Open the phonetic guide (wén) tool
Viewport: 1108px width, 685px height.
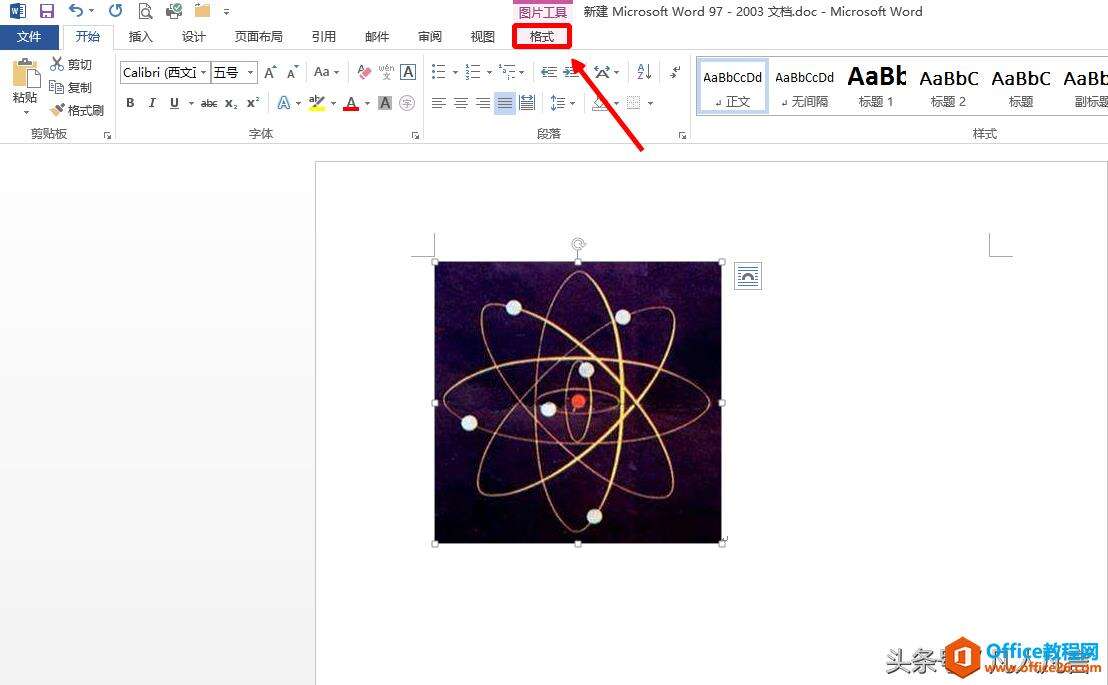[x=386, y=72]
